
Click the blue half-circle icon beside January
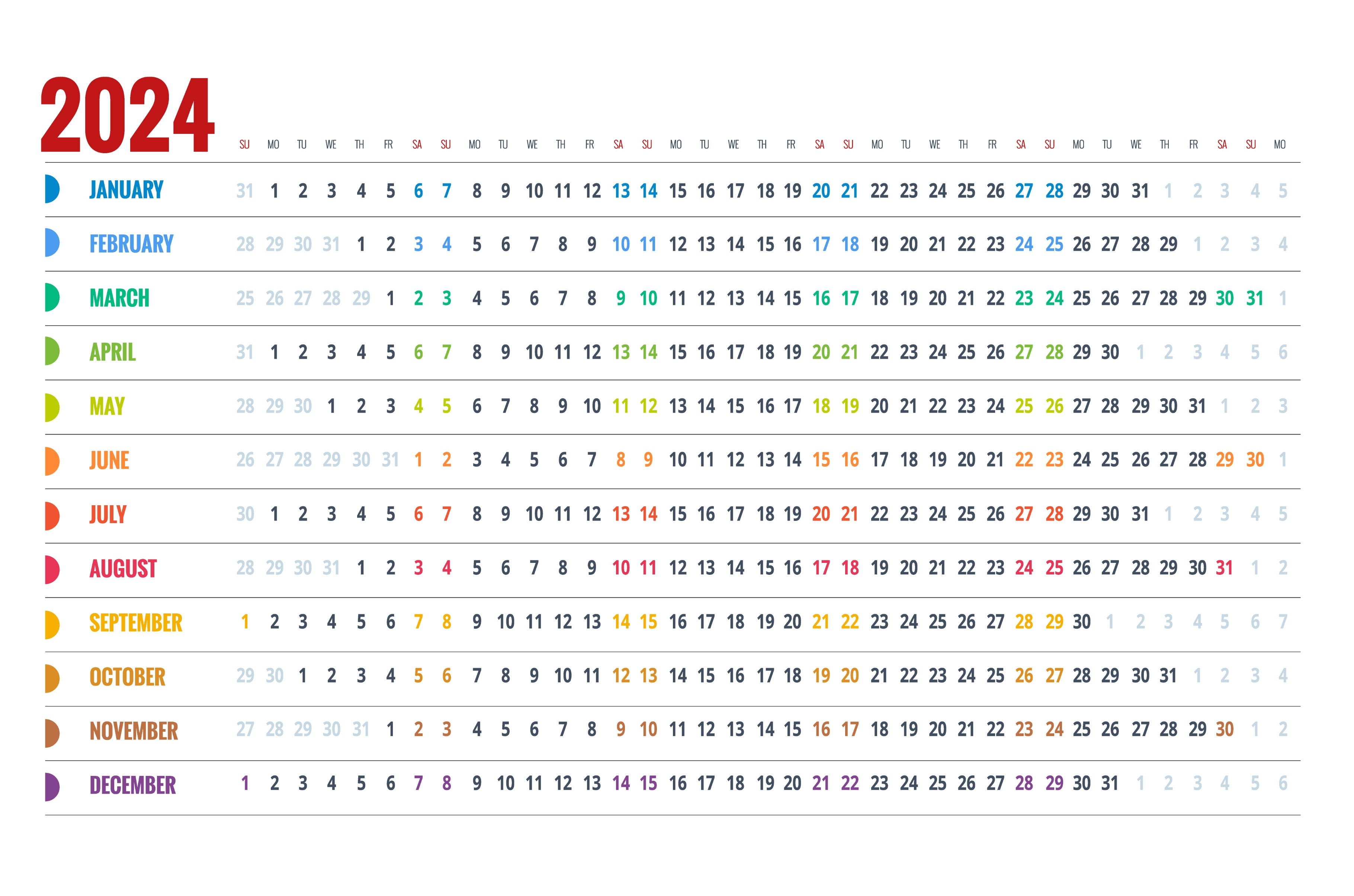[x=52, y=189]
